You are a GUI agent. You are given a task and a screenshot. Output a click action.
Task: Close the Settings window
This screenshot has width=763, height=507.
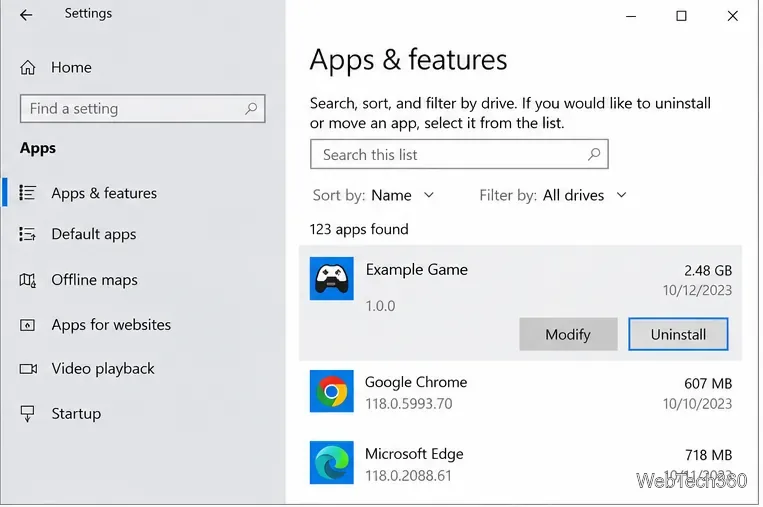(732, 16)
